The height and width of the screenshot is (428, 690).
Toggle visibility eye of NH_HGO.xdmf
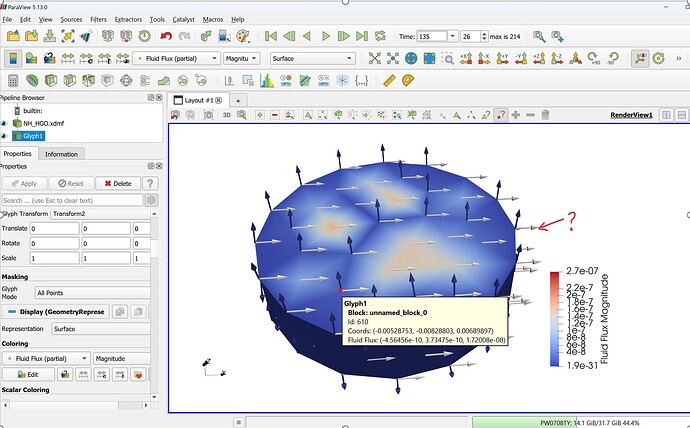click(x=4, y=123)
